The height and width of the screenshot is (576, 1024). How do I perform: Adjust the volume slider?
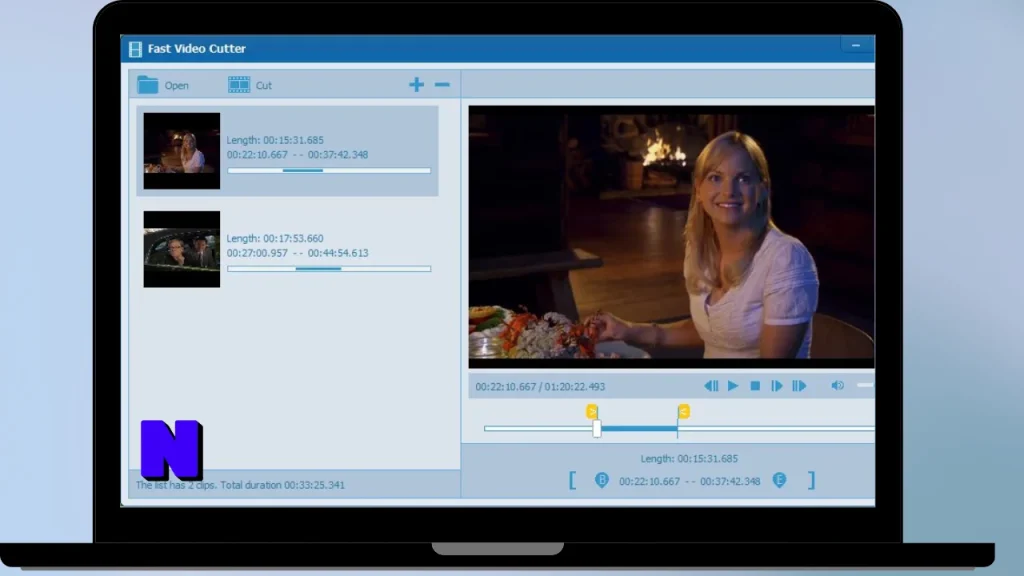(865, 385)
